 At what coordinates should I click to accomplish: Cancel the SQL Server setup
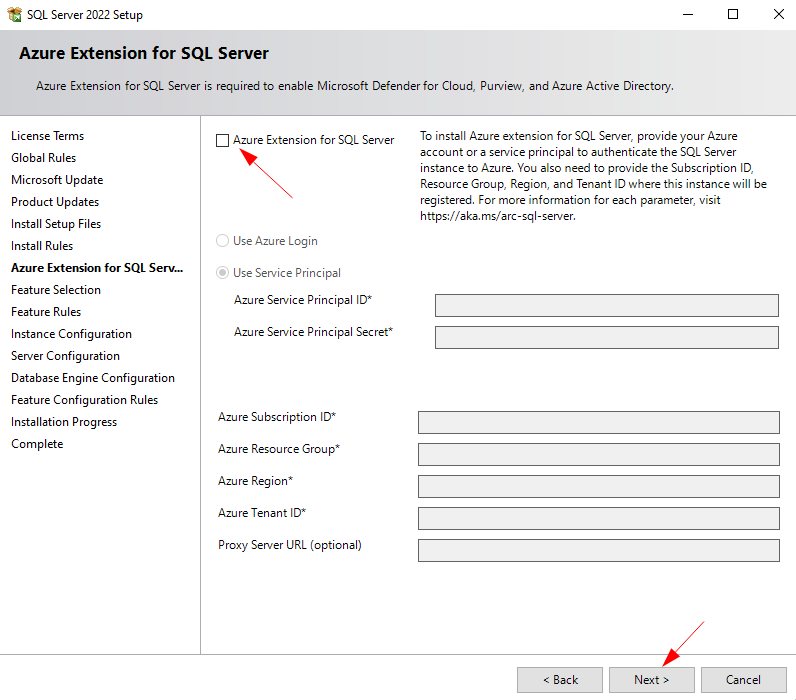744,680
